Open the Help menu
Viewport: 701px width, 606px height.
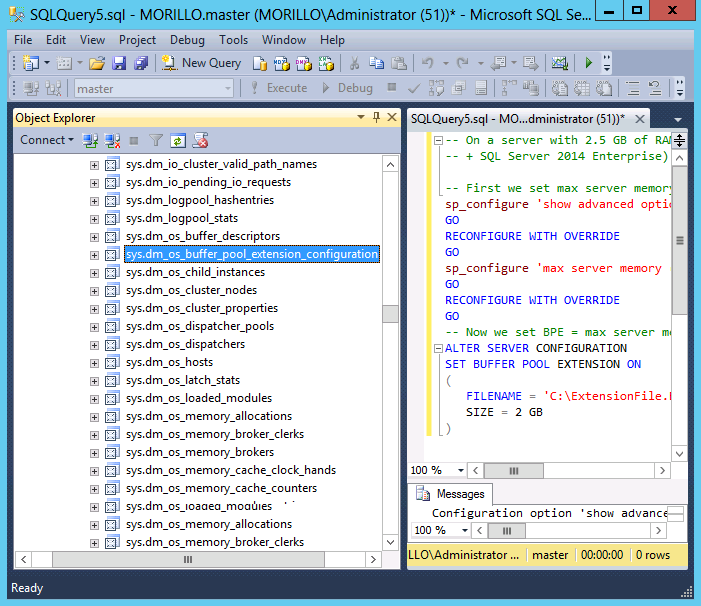coord(332,40)
